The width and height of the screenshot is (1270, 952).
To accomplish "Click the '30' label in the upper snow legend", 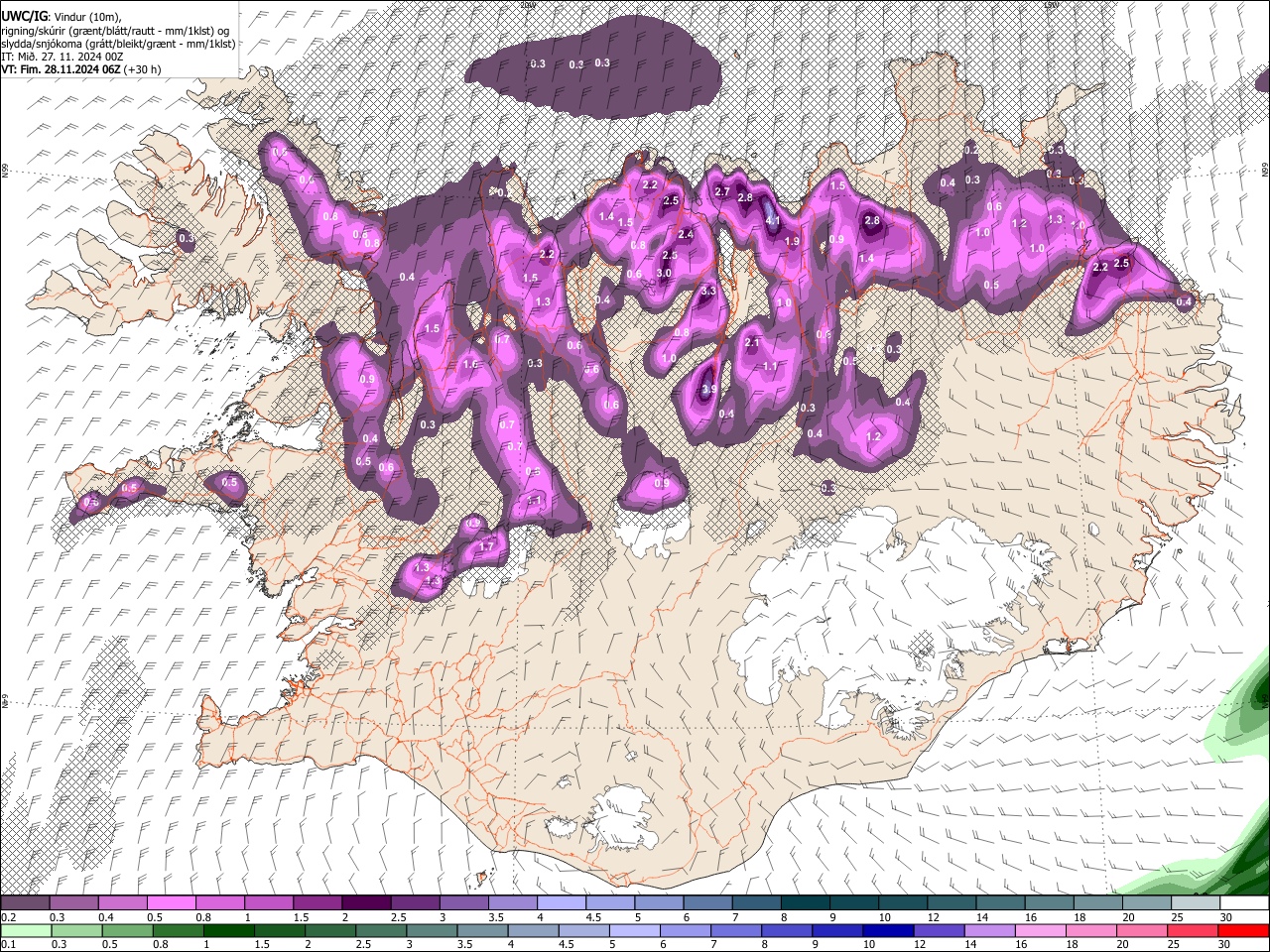I will pos(1225,917).
